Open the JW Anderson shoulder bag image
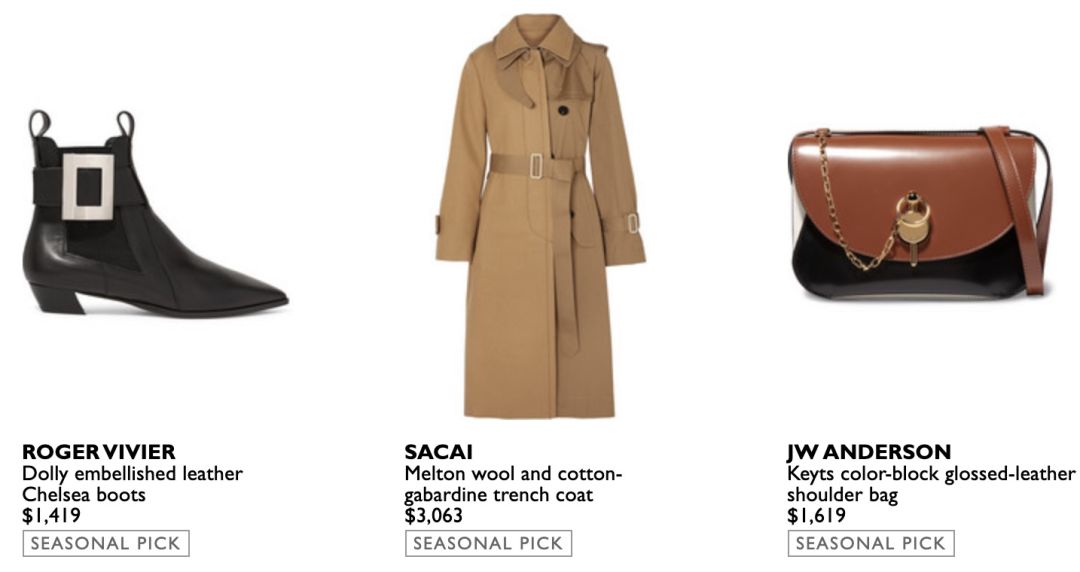1080x572 pixels. [920, 213]
